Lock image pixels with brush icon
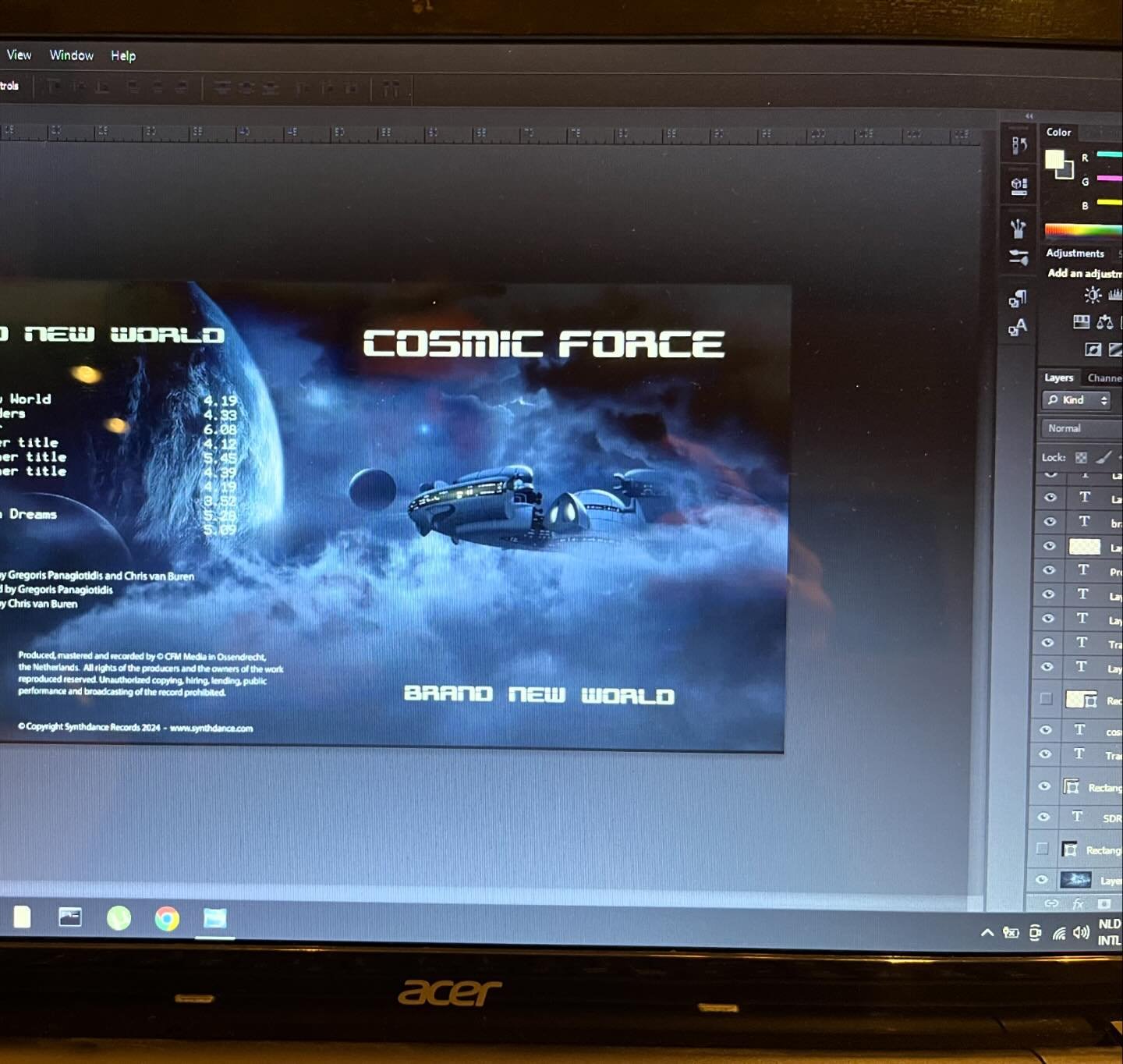Image resolution: width=1123 pixels, height=1064 pixels. (1104, 457)
